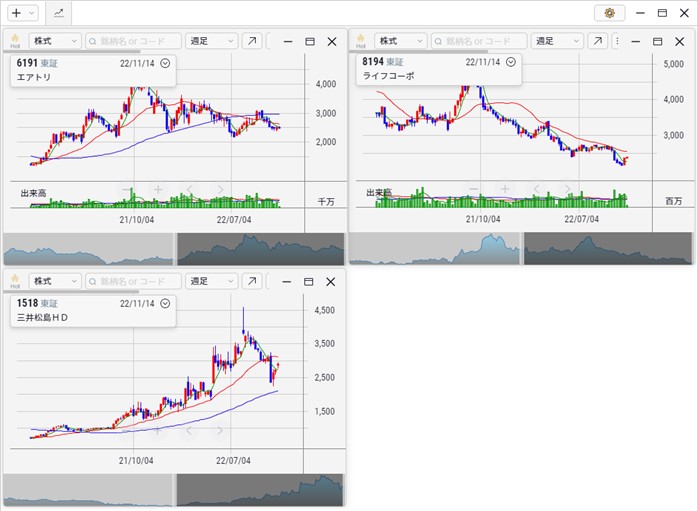Focus the symbol search field in the 8194 panel
This screenshot has height=511, width=698.
pyautogui.click(x=479, y=41)
